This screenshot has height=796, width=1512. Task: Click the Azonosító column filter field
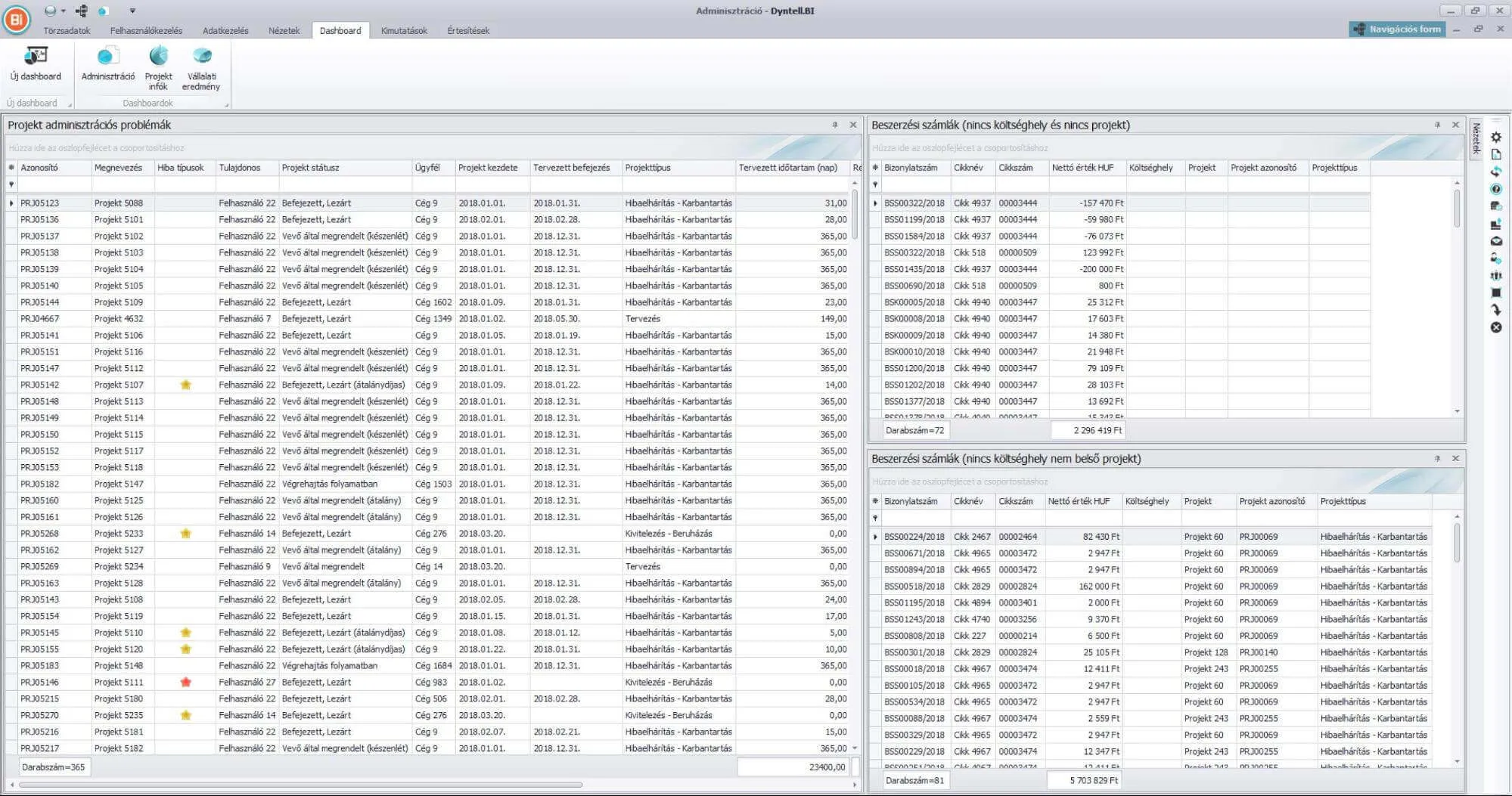(x=53, y=184)
